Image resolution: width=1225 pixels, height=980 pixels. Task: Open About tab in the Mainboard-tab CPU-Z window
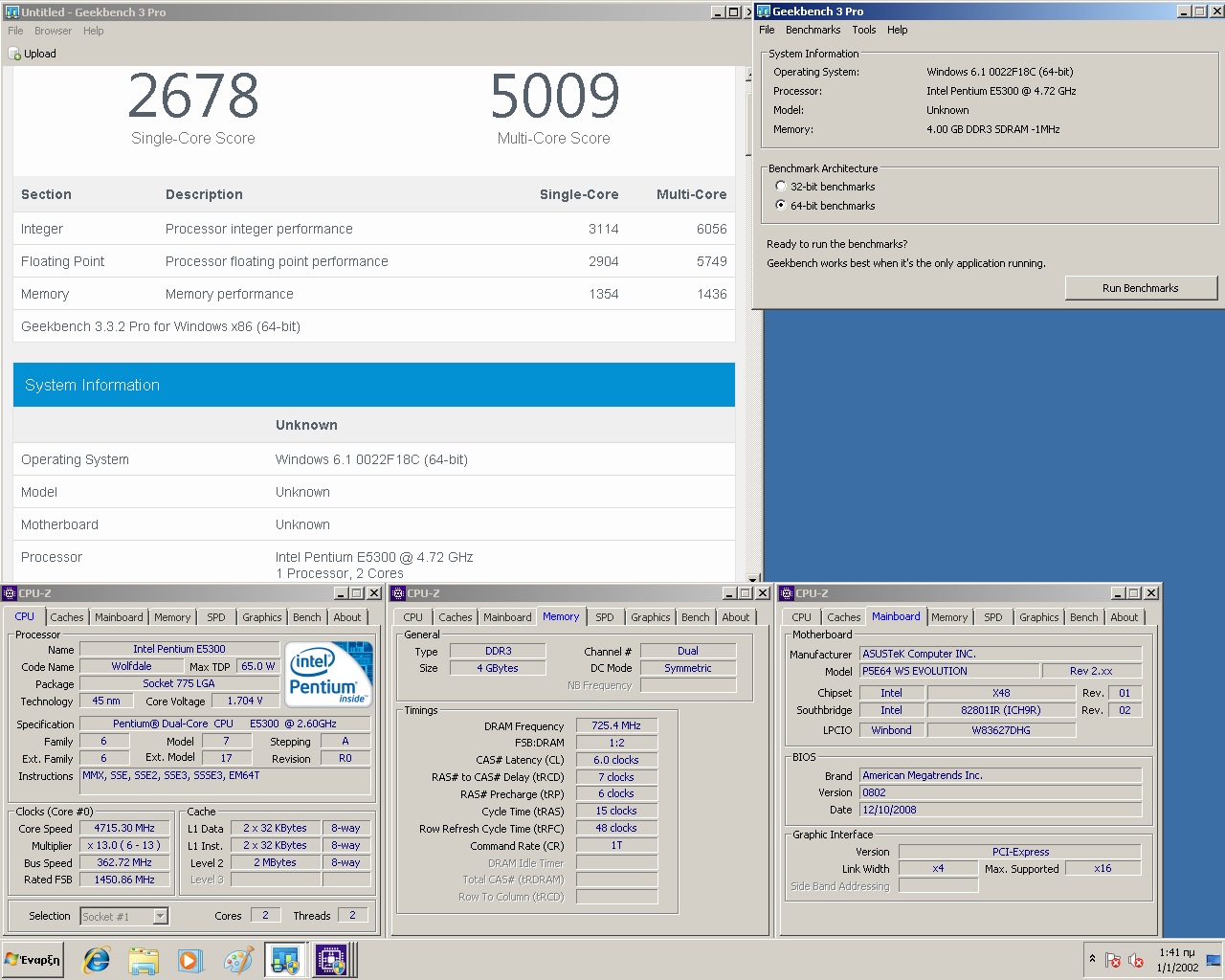(x=1125, y=617)
